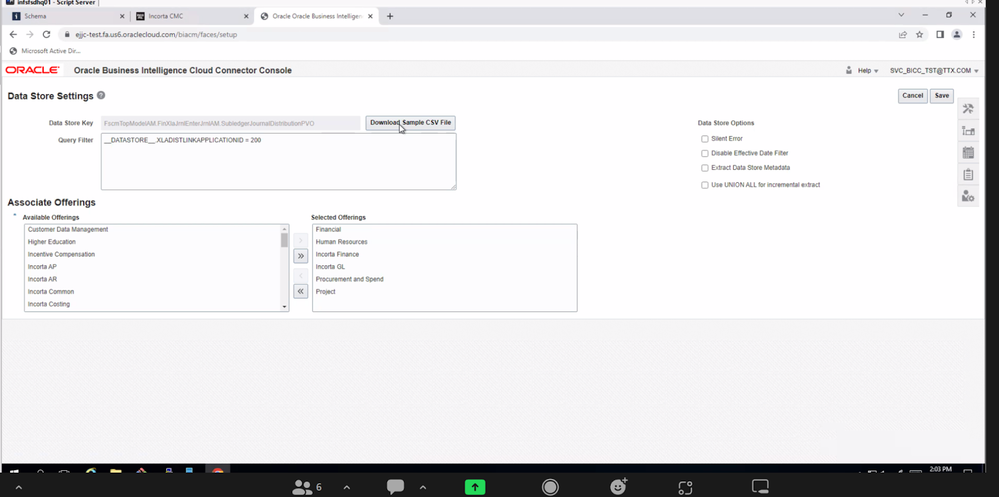
Task: Click Available Offerings scrollbar thumb
Action: 284,240
